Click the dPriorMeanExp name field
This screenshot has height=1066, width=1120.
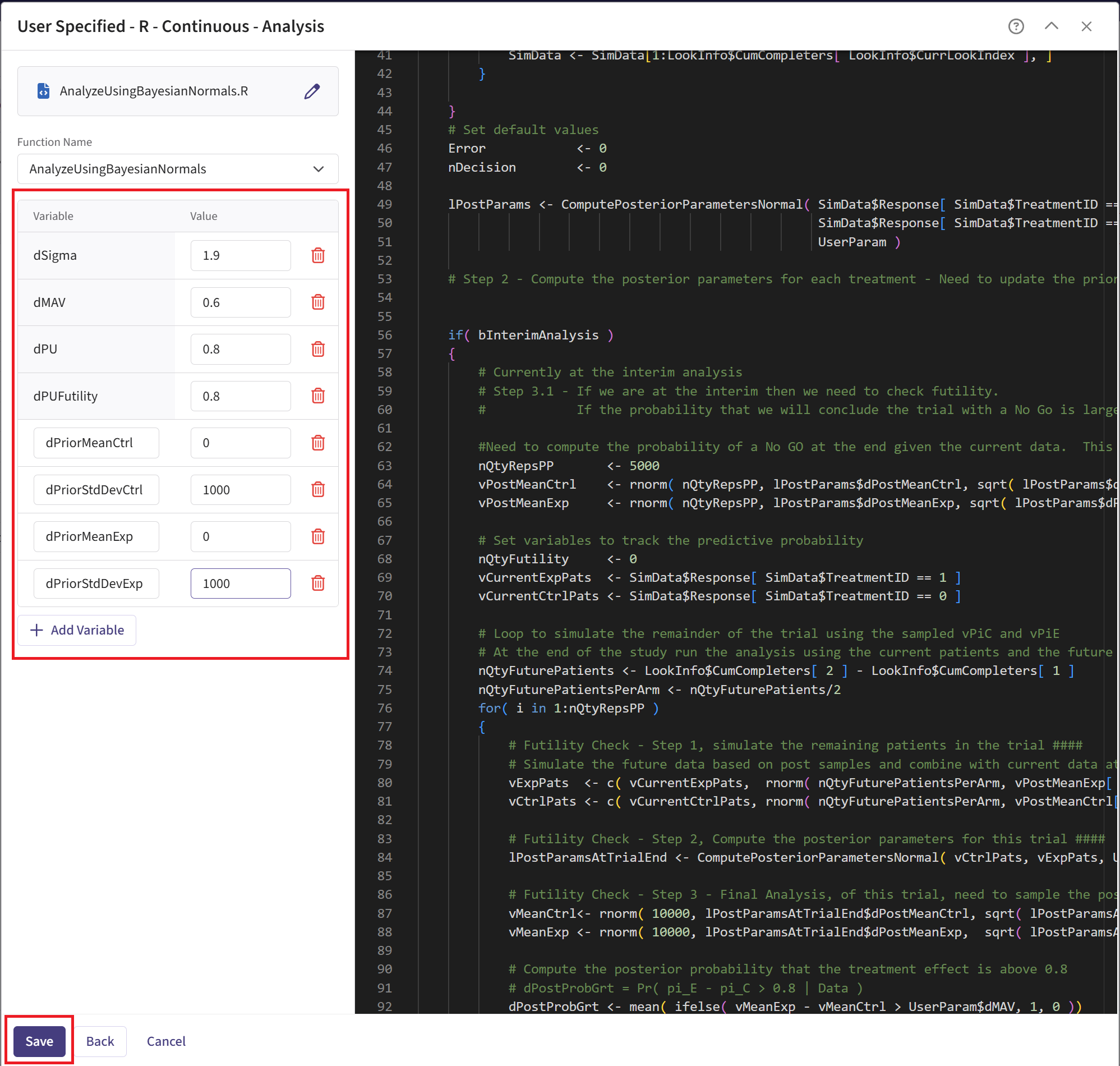[96, 536]
